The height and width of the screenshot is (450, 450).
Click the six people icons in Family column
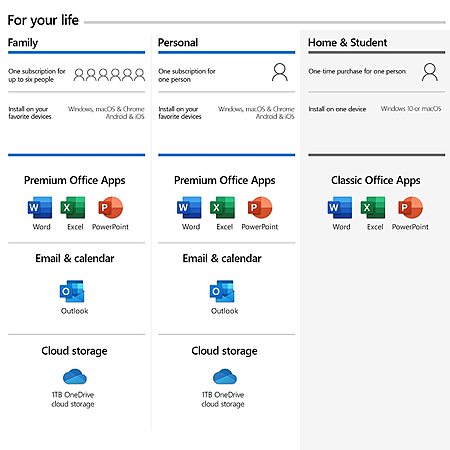[109, 75]
